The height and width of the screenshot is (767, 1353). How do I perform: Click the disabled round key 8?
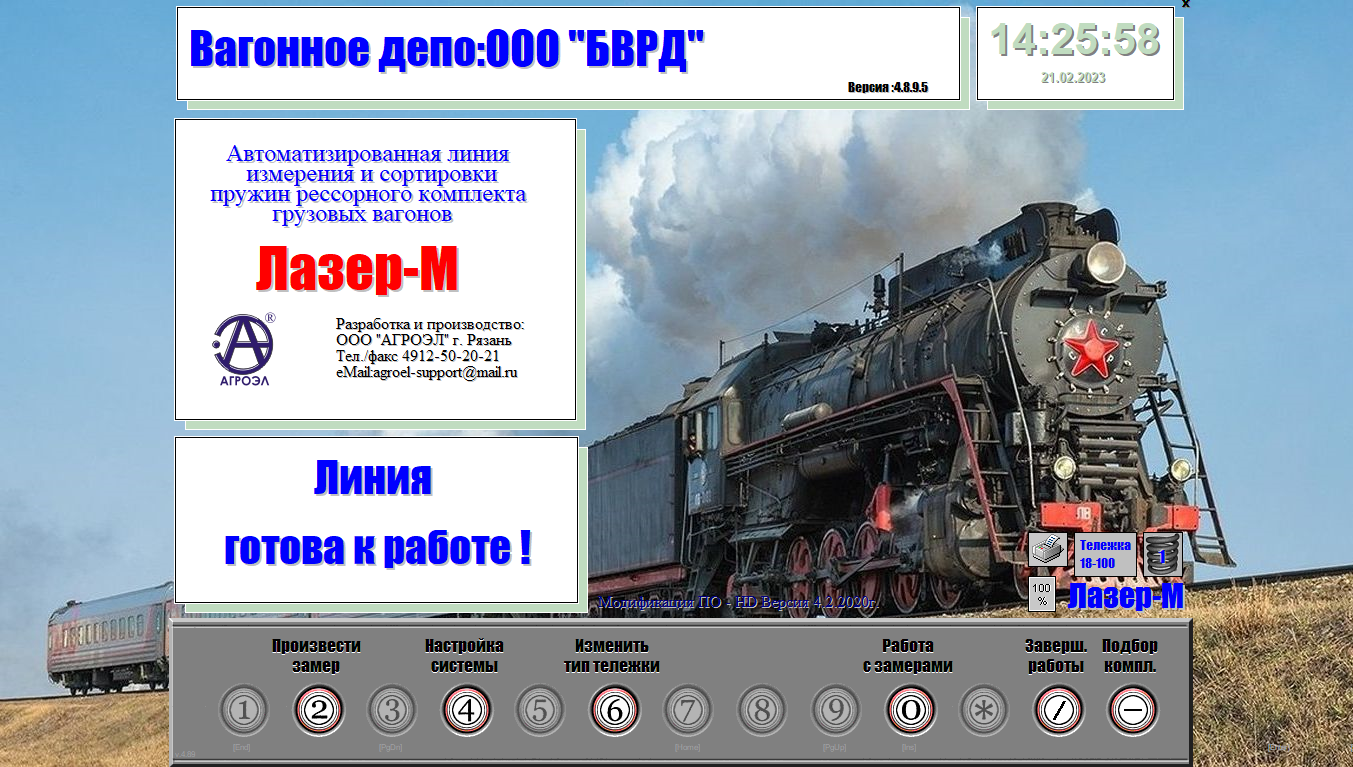tap(762, 711)
